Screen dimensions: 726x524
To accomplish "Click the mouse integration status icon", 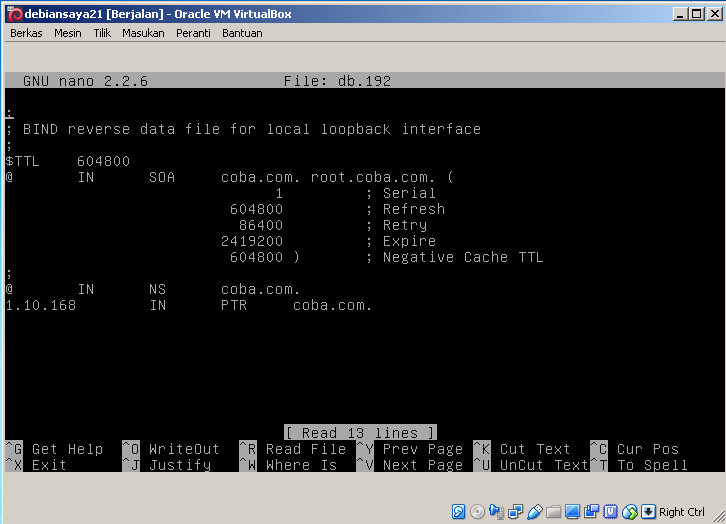I will point(630,512).
